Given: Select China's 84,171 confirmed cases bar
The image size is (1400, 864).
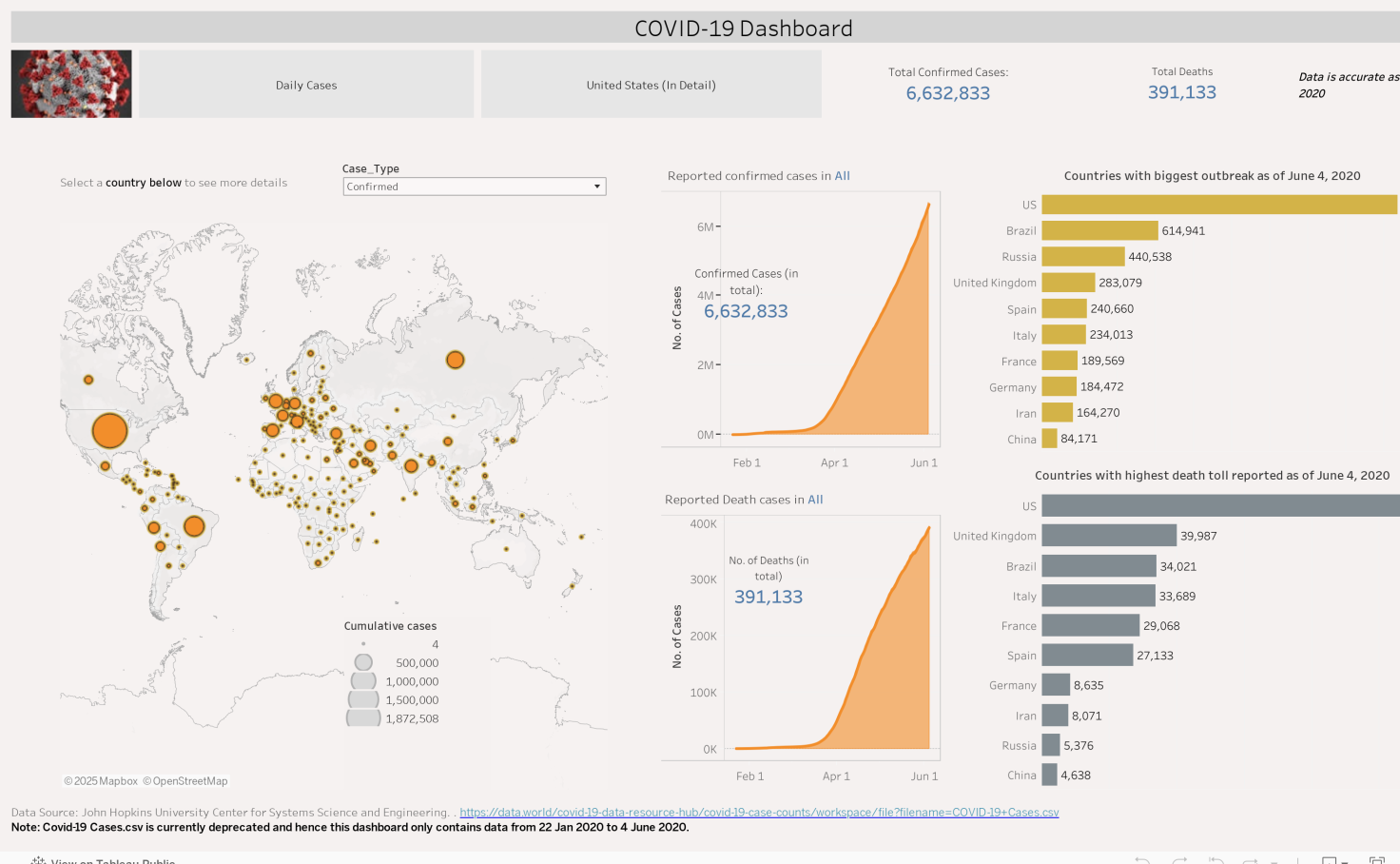Looking at the screenshot, I should pos(1050,439).
